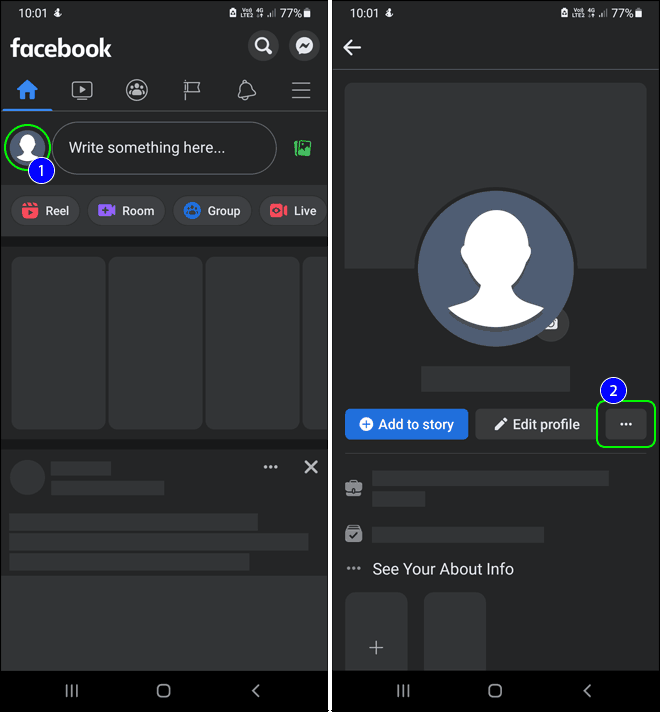Open Messenger chat icon
The image size is (660, 712).
pyautogui.click(x=304, y=45)
